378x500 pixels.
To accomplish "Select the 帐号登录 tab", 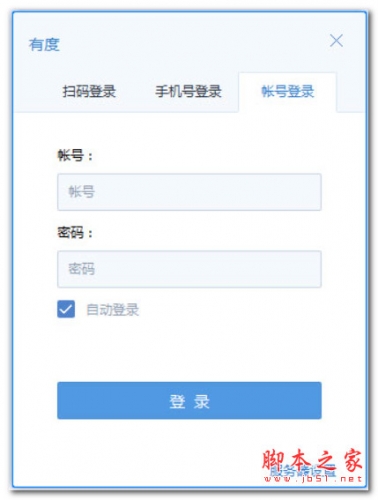I will [x=287, y=91].
